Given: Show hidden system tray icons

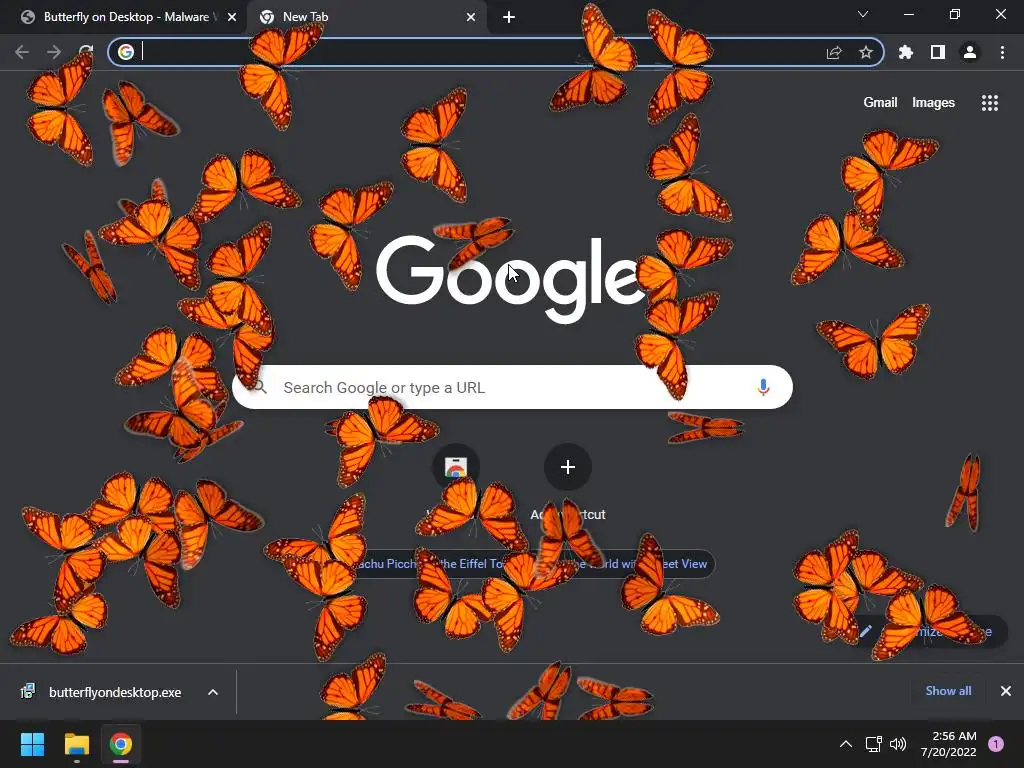Looking at the screenshot, I should [x=846, y=744].
